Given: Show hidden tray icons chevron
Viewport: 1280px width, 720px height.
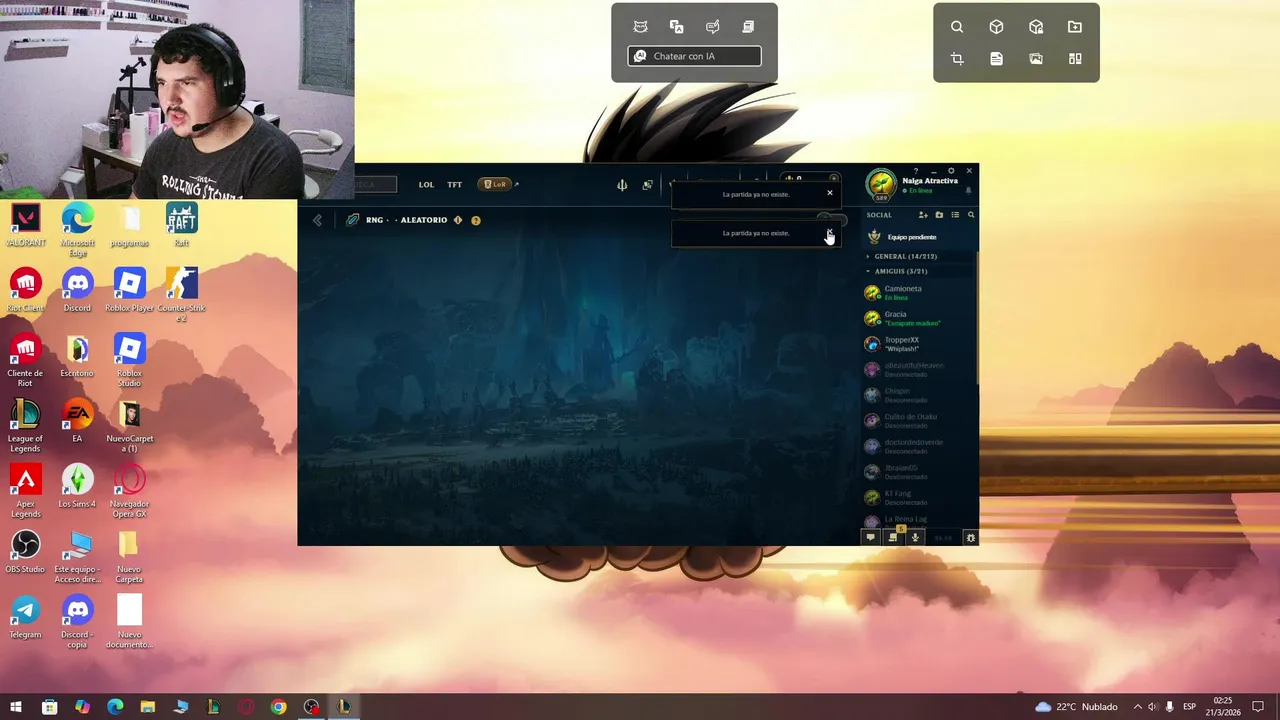Looking at the screenshot, I should coord(1137,707).
